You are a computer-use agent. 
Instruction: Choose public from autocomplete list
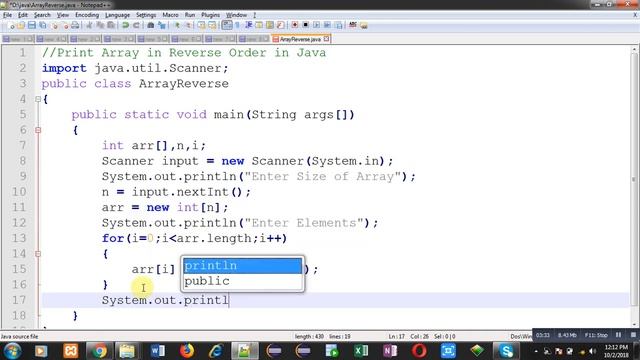coord(242,281)
